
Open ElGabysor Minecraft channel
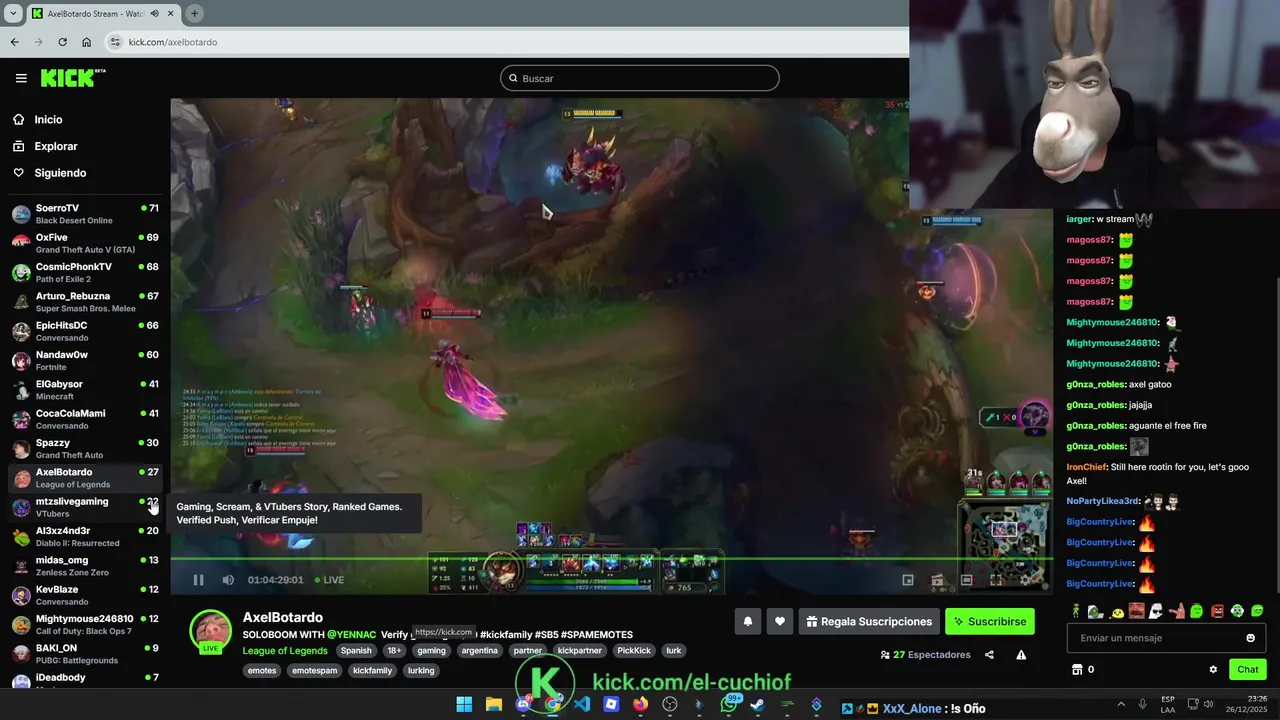[85, 390]
